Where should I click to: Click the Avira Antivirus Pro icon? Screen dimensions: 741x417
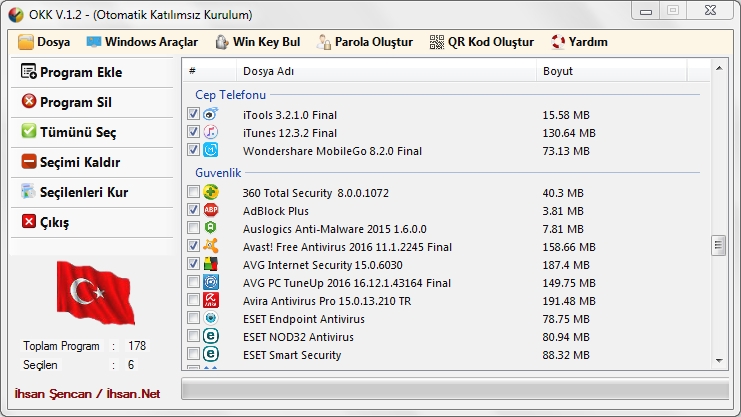coord(211,300)
